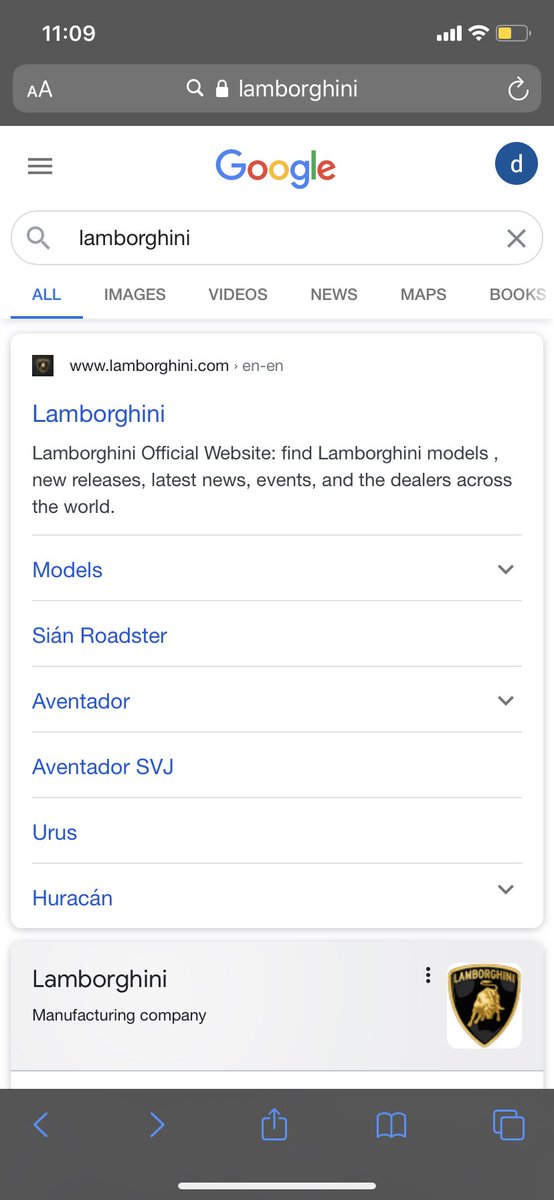
Task: Open the account avatar with letter d
Action: (x=516, y=164)
